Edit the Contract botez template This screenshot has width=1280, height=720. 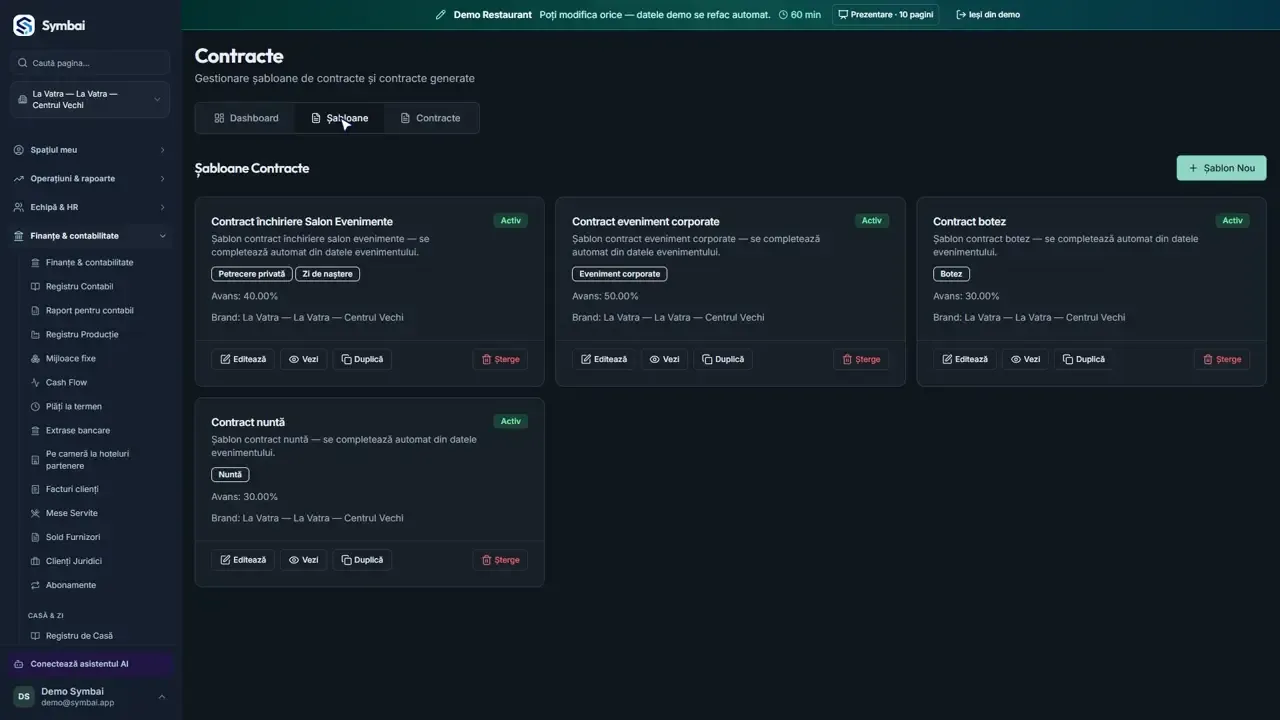965,359
